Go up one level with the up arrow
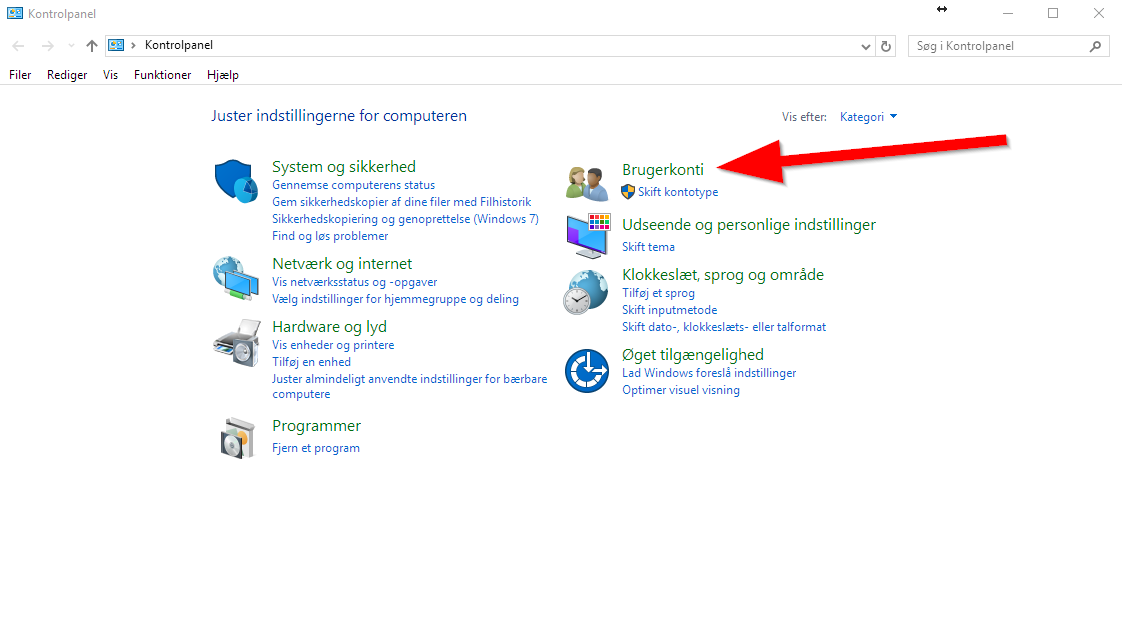Screen dimensions: 1122x631 (92, 46)
